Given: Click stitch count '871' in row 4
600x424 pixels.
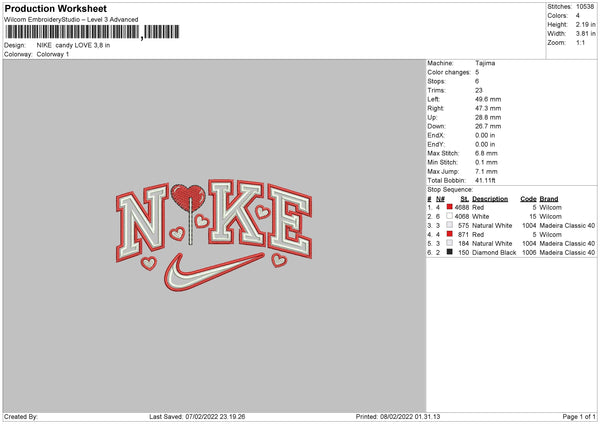Looking at the screenshot, I should pos(463,235).
